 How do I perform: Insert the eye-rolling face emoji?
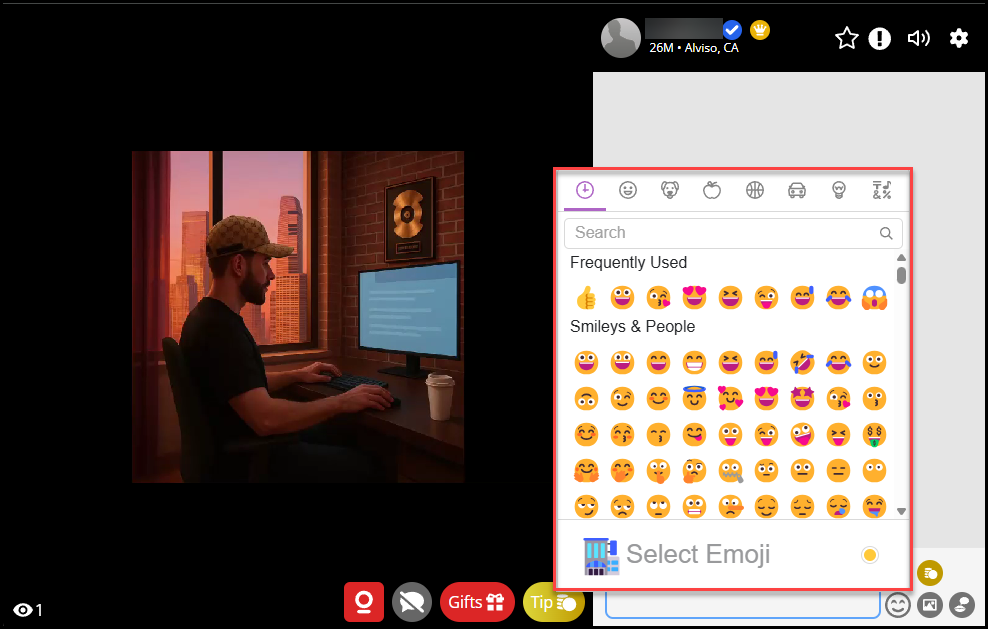(658, 507)
